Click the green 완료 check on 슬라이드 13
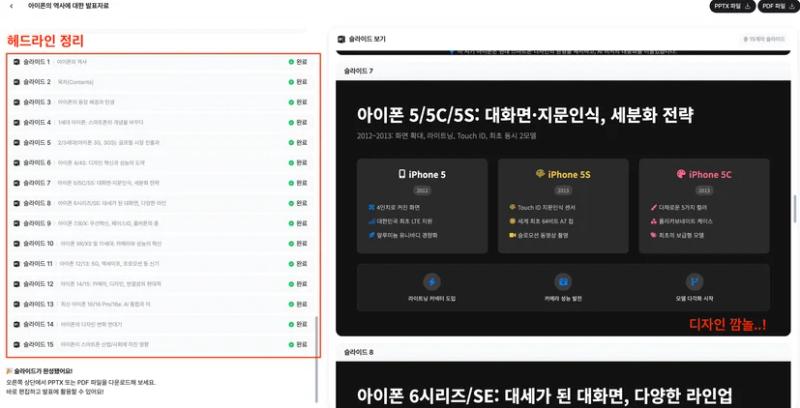Viewport: 800px width, 408px height. [x=291, y=304]
